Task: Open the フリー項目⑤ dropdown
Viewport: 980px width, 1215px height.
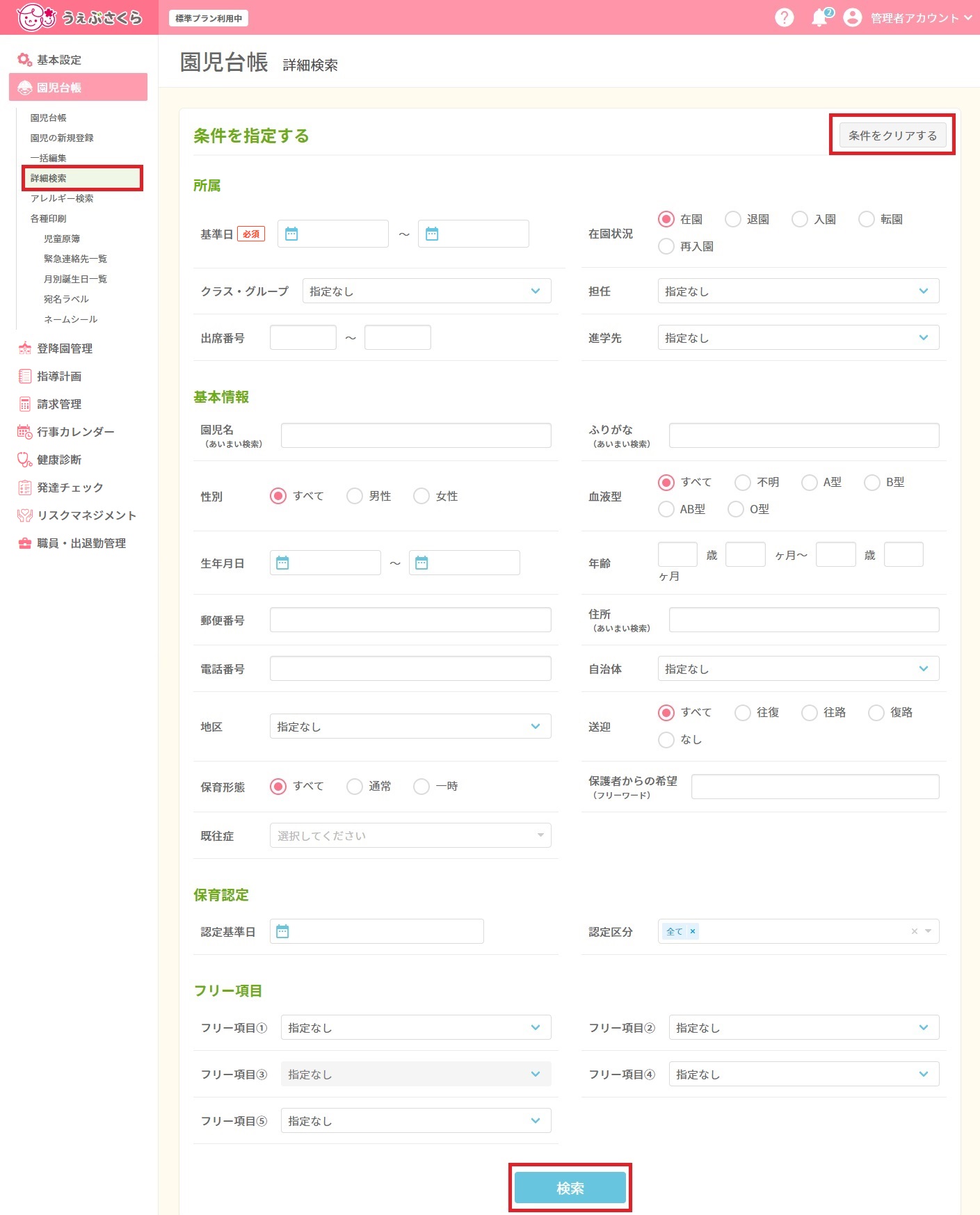Action: (x=416, y=1120)
